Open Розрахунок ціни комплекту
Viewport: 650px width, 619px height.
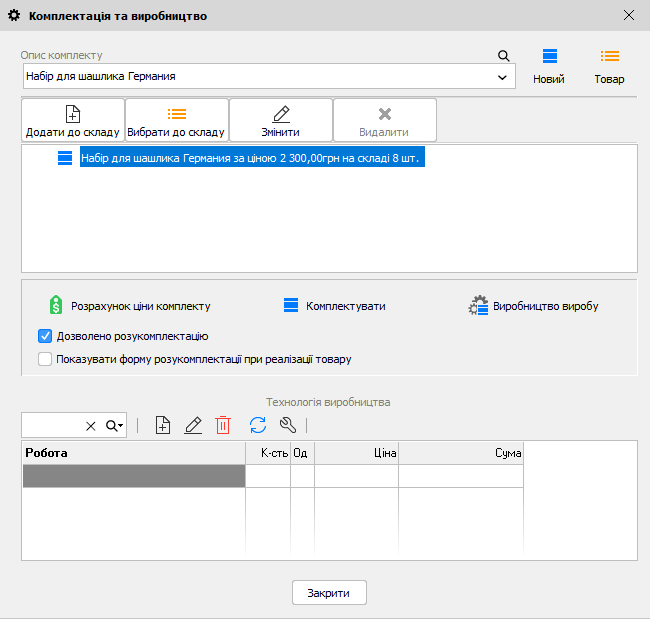coord(130,306)
